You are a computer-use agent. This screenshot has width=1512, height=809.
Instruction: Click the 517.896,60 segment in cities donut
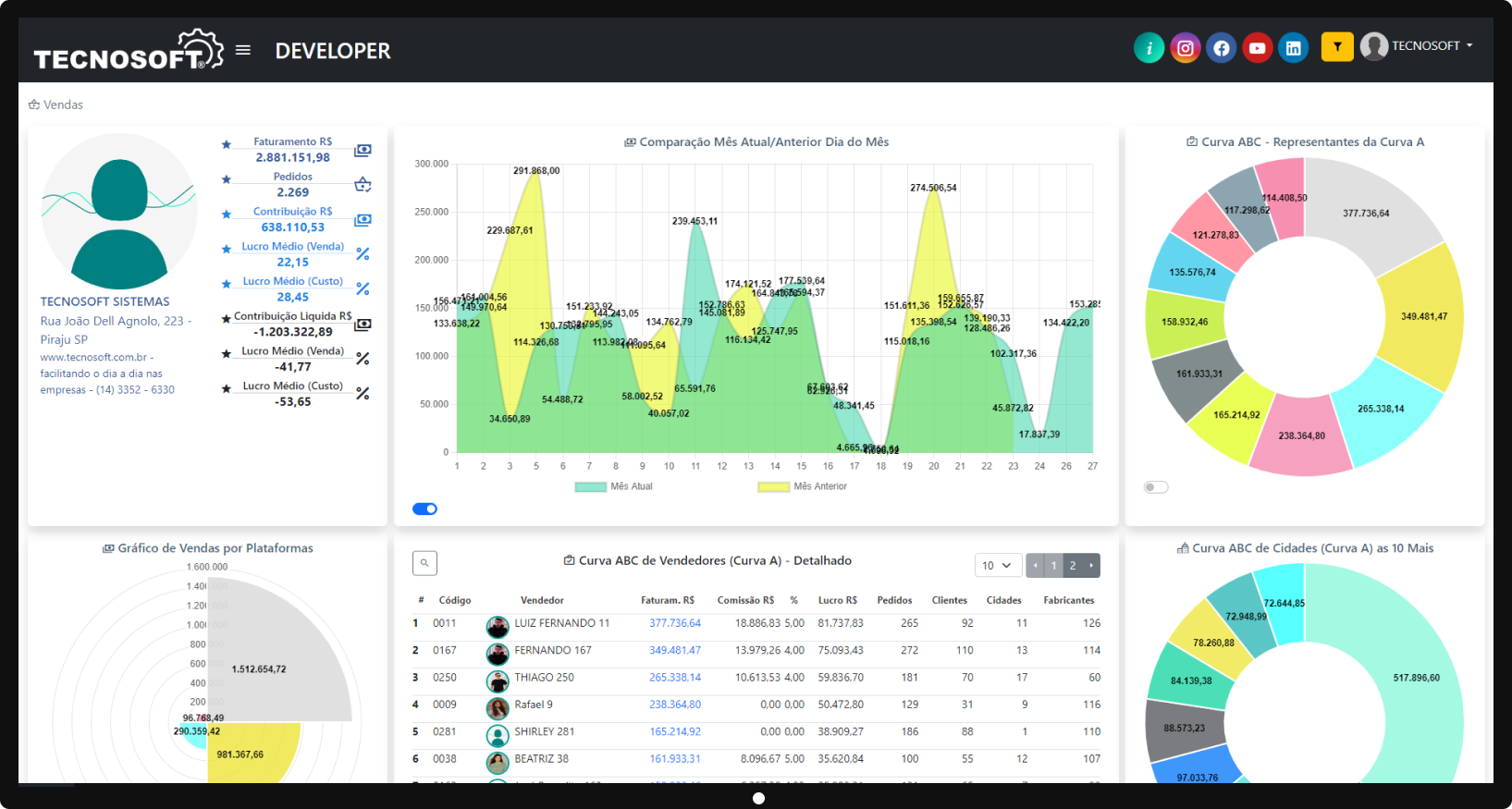[x=1415, y=678]
